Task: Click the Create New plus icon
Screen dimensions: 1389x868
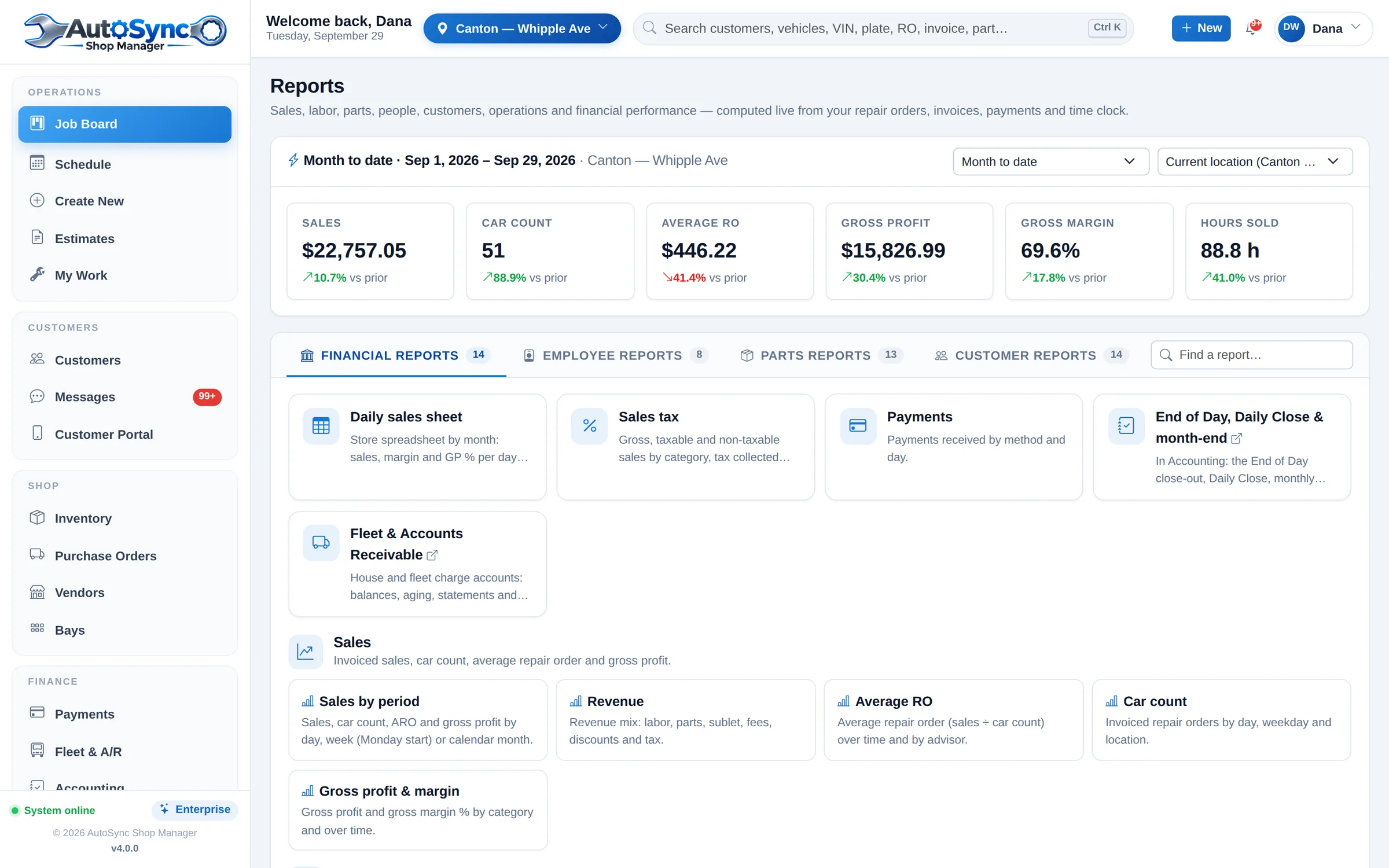Action: pyautogui.click(x=37, y=200)
